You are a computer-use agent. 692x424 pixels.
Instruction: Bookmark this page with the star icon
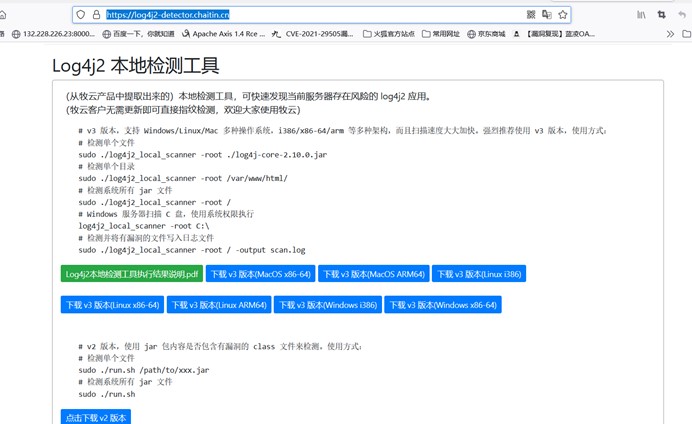pyautogui.click(x=563, y=15)
